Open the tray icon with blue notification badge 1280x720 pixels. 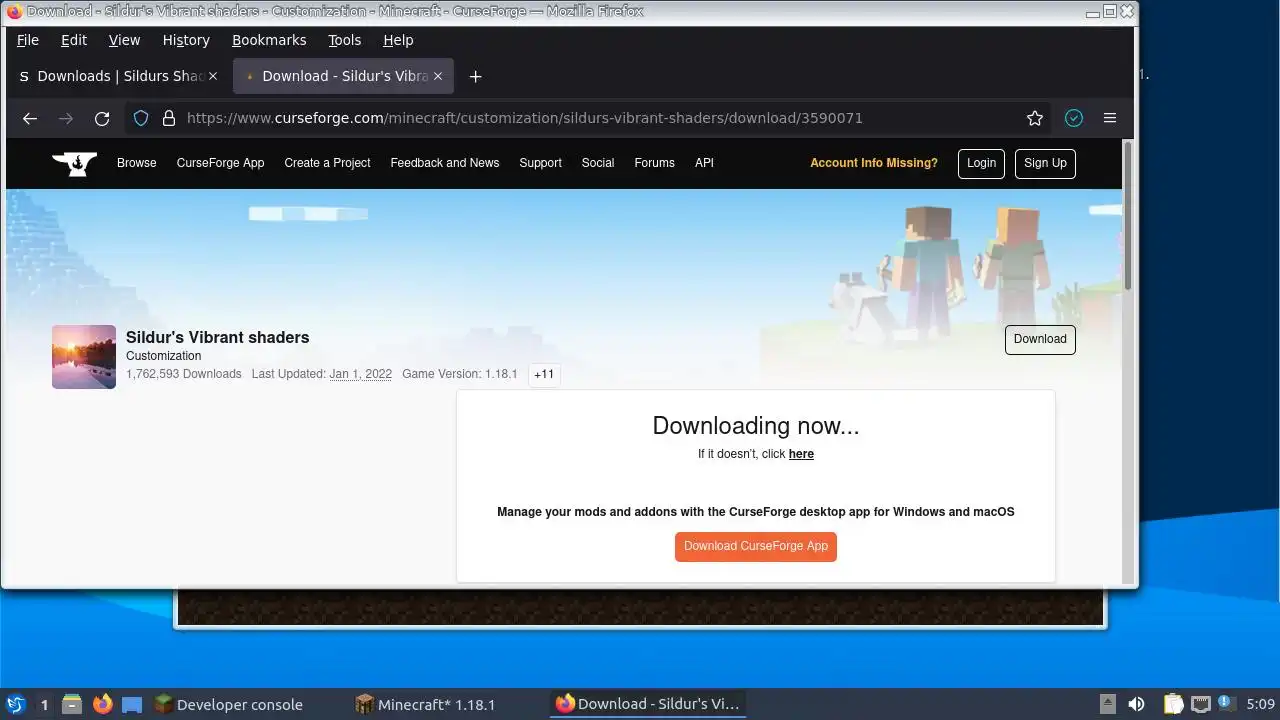pos(1227,704)
